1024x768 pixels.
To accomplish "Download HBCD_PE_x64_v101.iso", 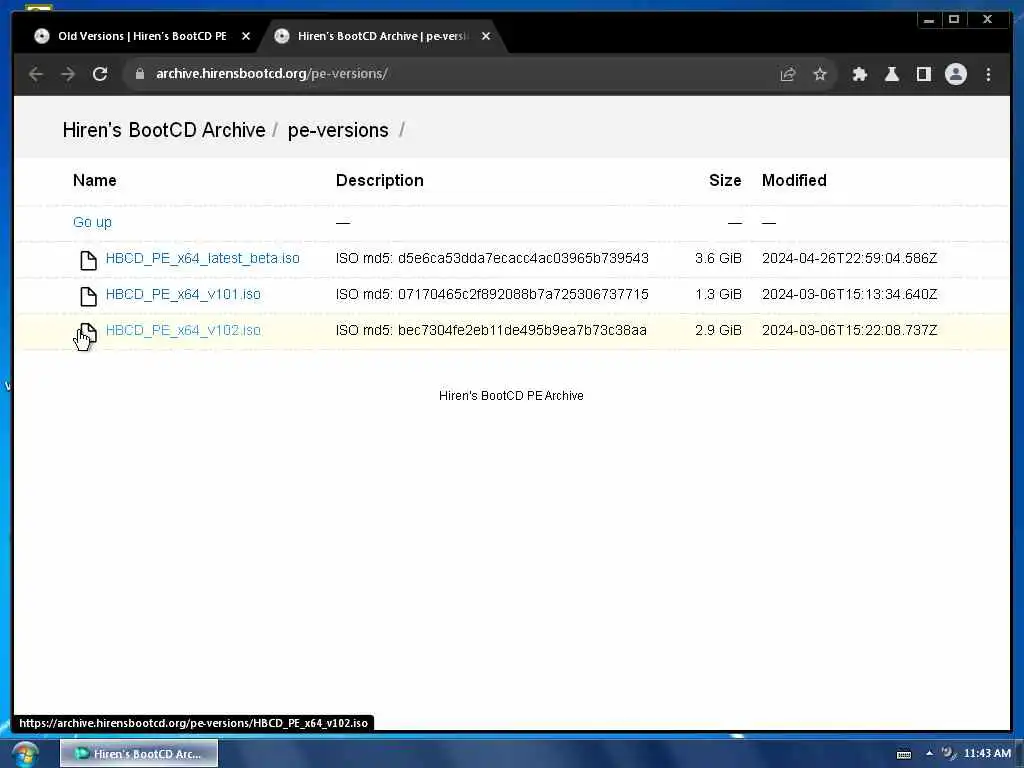I will tap(183, 294).
